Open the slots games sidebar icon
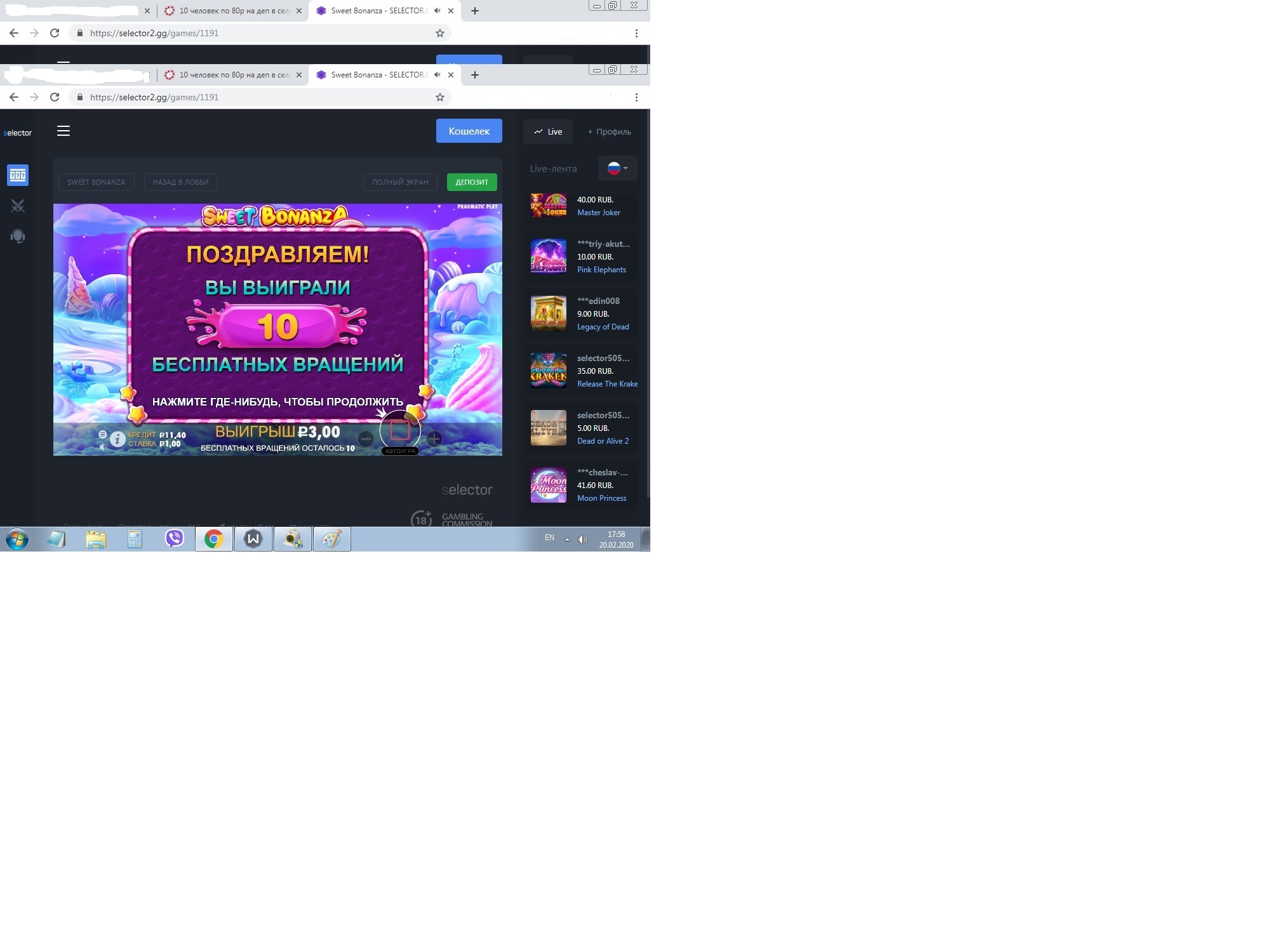The height and width of the screenshot is (952, 1270). [18, 175]
